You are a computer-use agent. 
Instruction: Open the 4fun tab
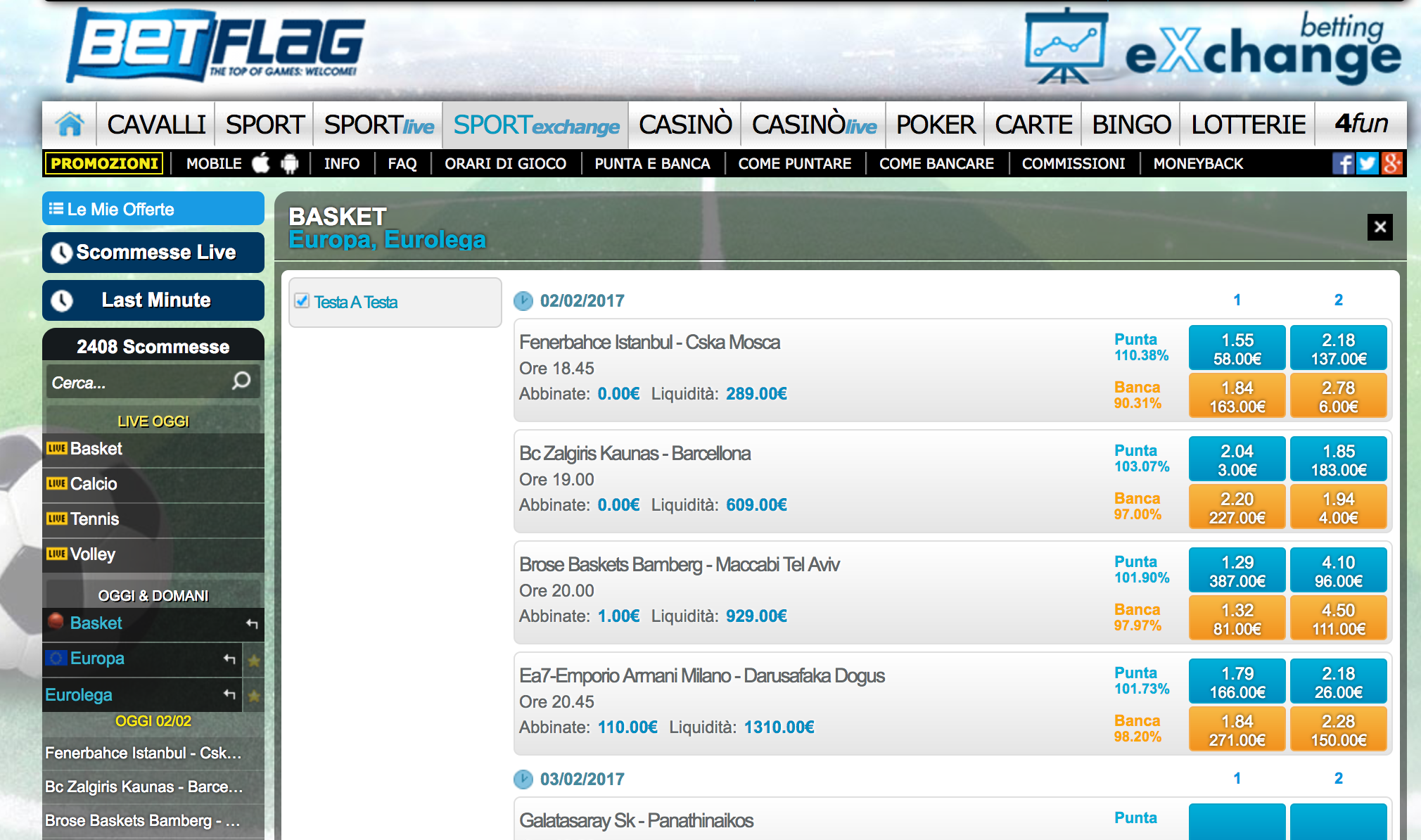click(1361, 125)
